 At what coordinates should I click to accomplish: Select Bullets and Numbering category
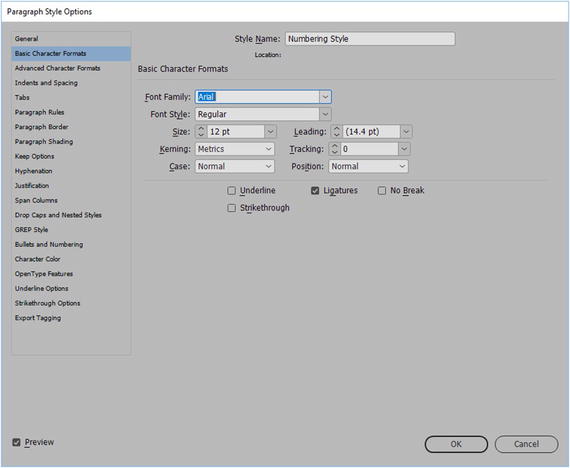pos(49,244)
